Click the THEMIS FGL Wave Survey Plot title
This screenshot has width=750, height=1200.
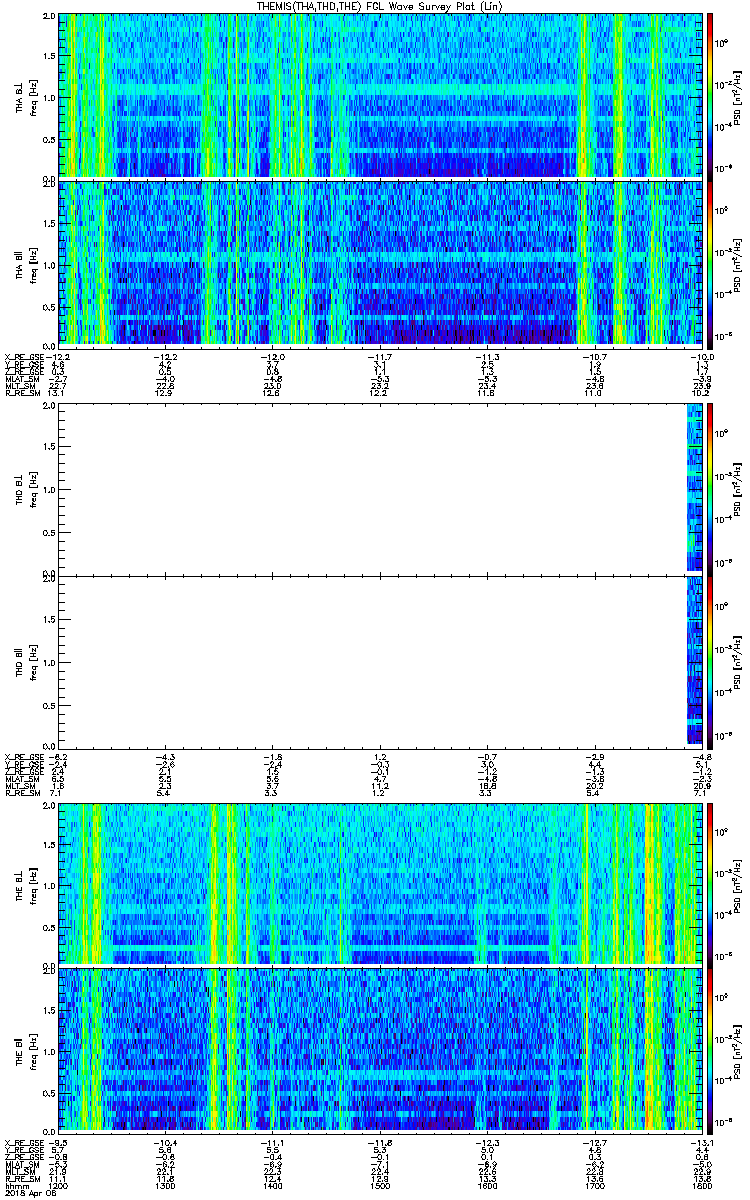(381, 7)
